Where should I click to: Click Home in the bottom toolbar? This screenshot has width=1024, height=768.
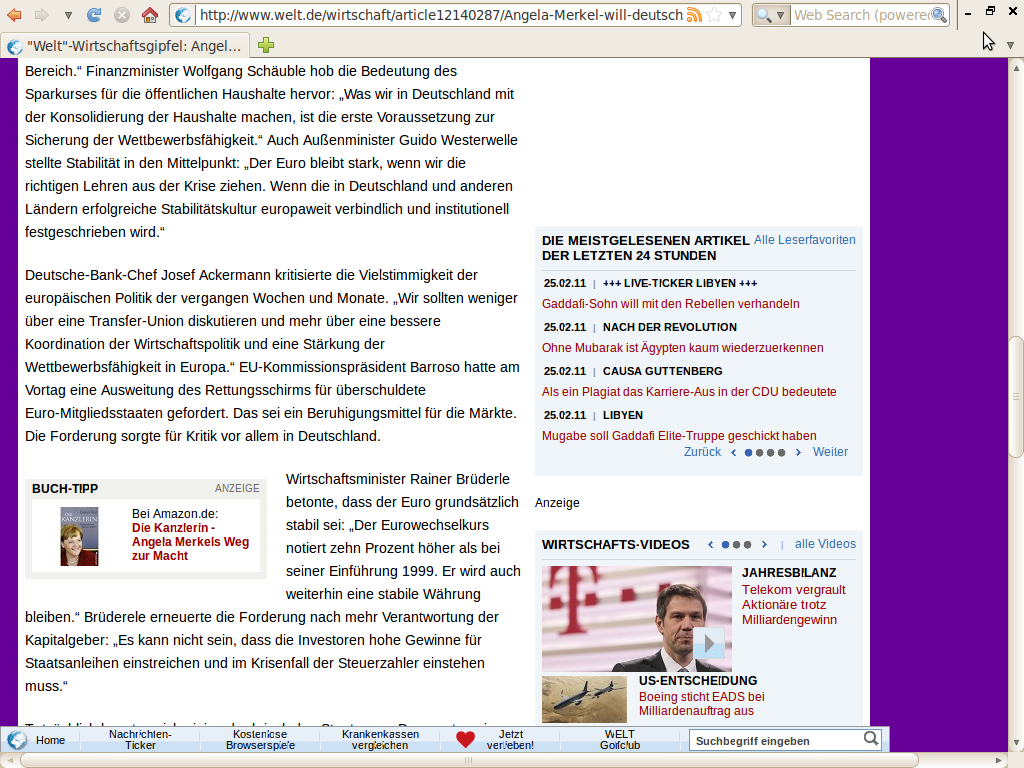coord(50,740)
